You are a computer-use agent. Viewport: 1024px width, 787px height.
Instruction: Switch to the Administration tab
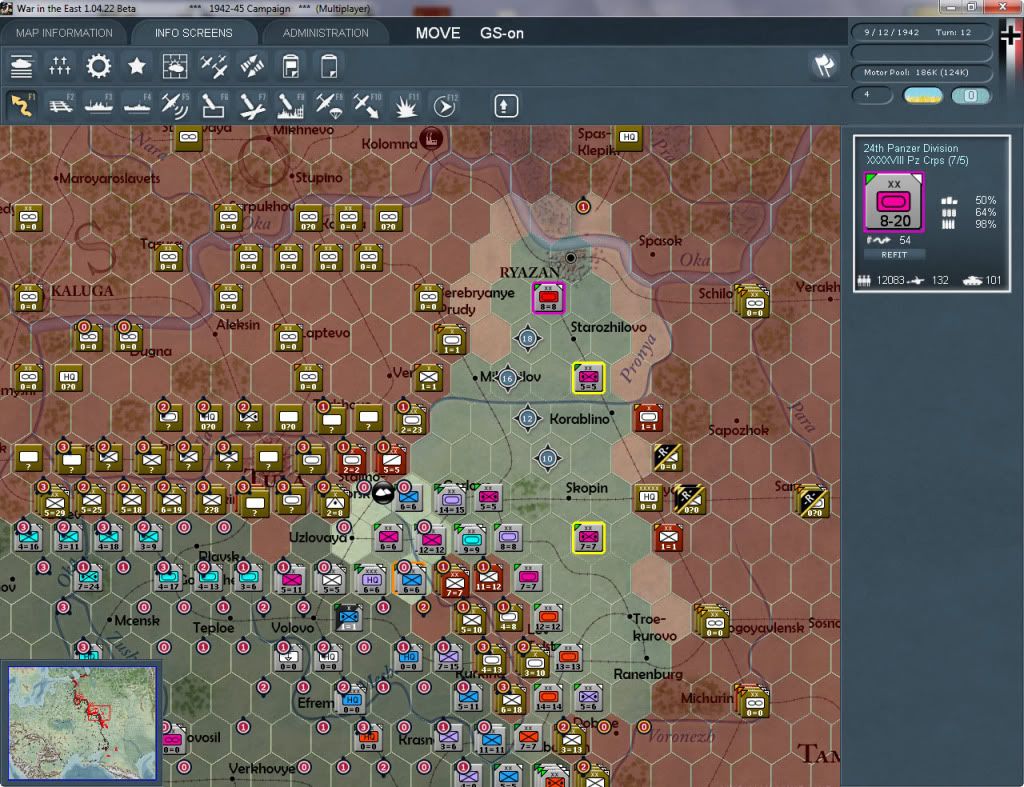pos(325,33)
